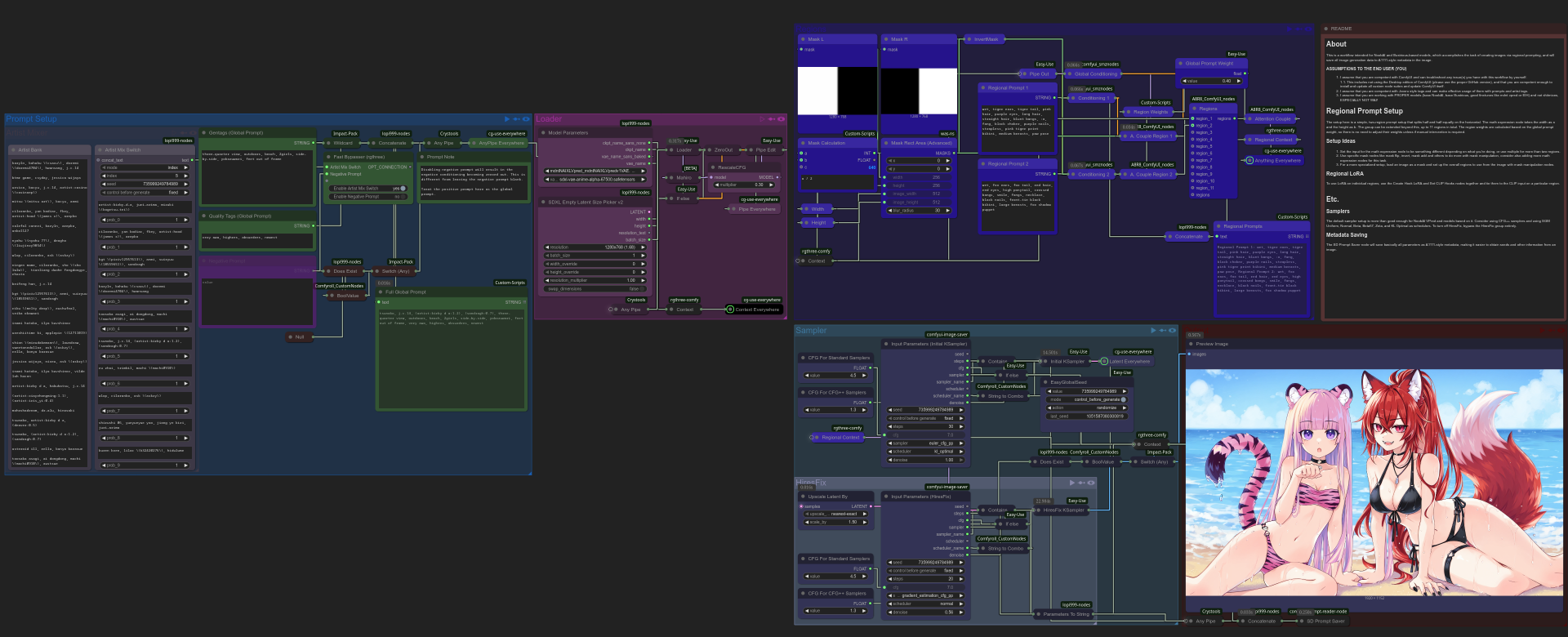Click the bypass icon on the Prompt Setup group header
Viewport: 1568px width, 637px height.
click(516, 119)
